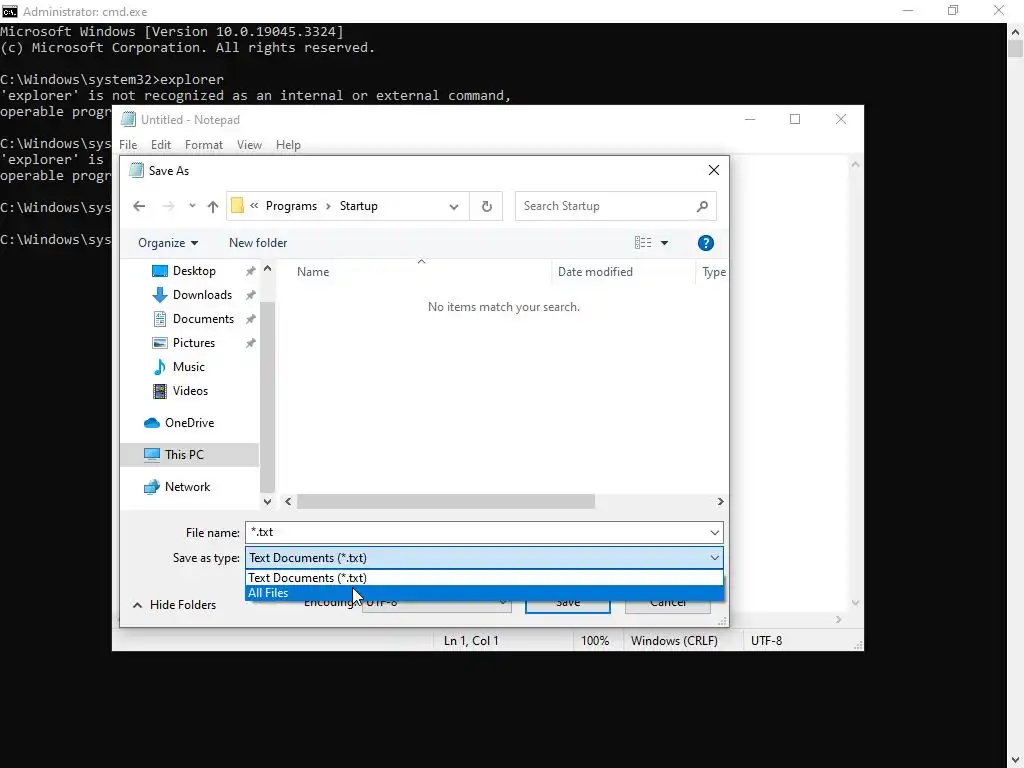
Task: Select Desktop in the navigation pane
Action: [x=194, y=271]
